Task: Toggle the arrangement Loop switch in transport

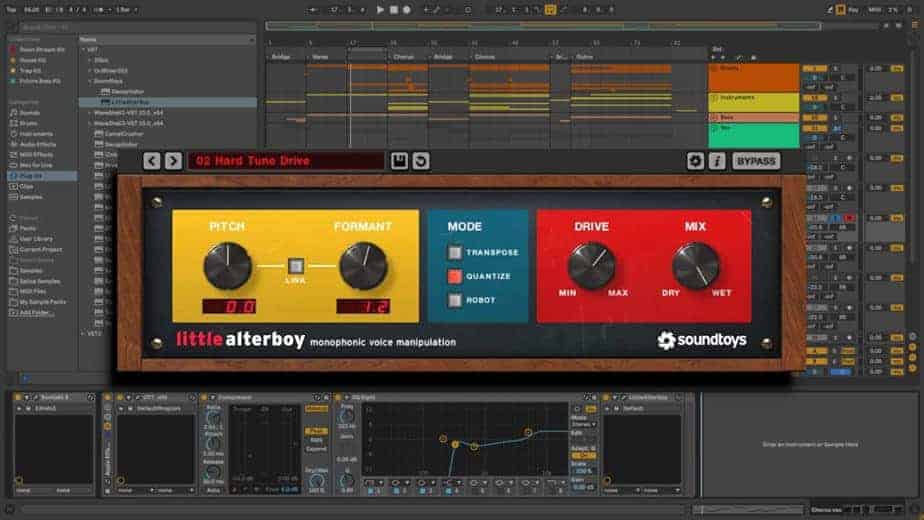Action: coord(550,9)
